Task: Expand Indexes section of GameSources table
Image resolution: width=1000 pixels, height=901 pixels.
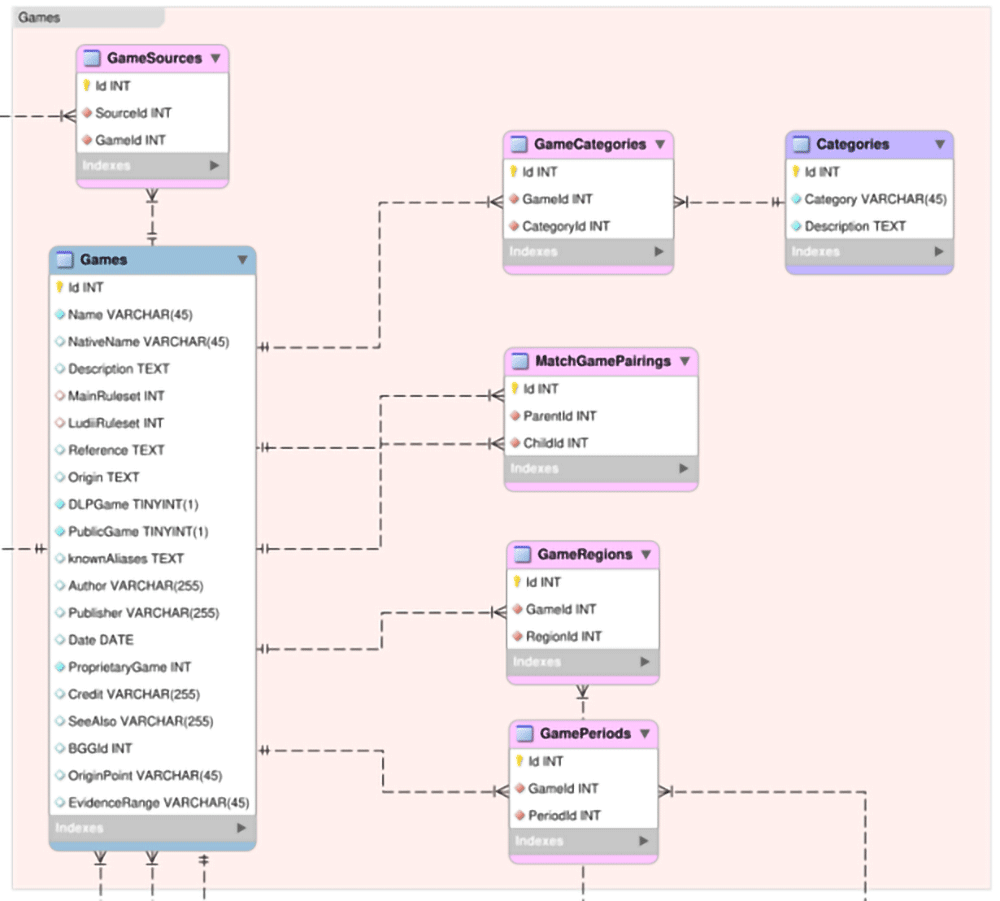Action: [x=214, y=166]
